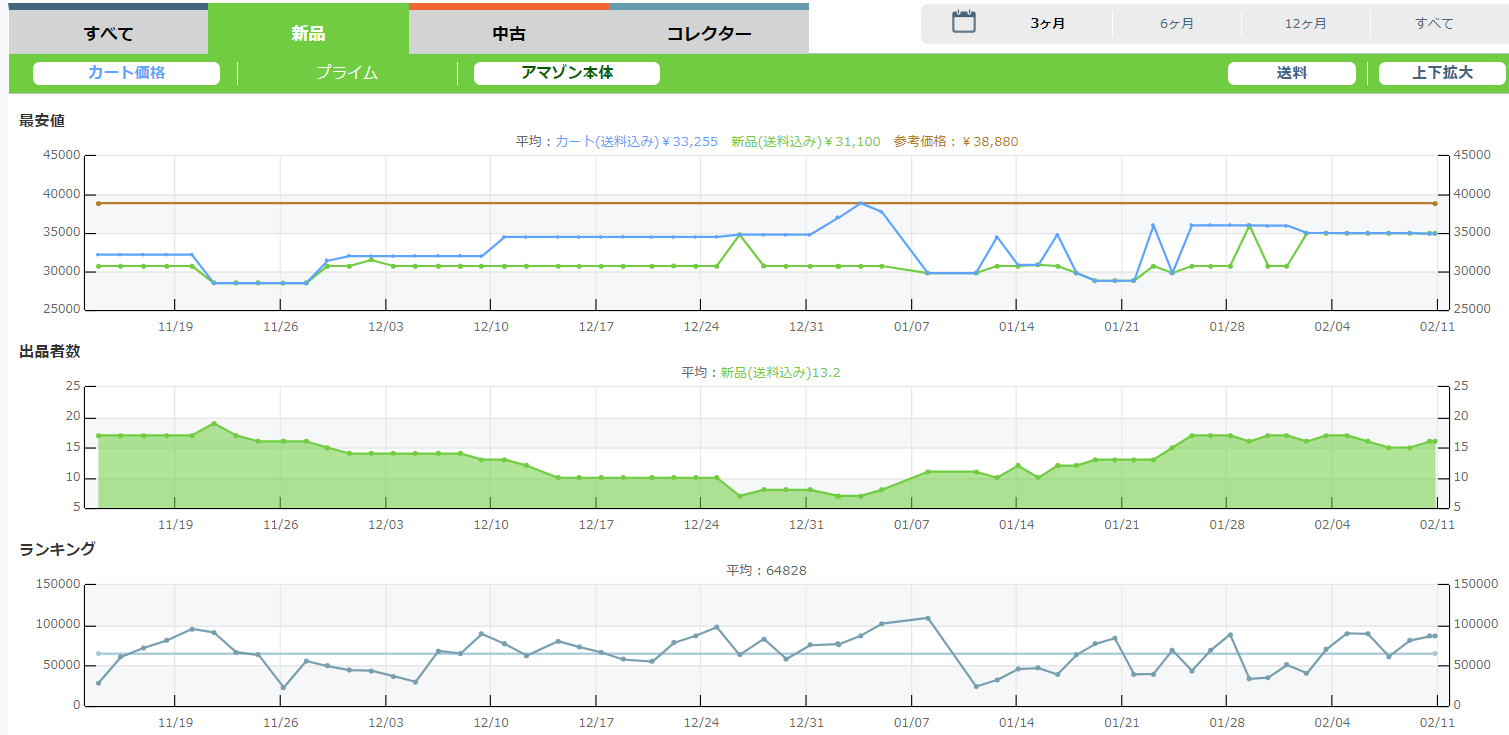Viewport: 1509px width, 735px height.
Task: Toggle the プライム price filter
Action: [x=347, y=73]
